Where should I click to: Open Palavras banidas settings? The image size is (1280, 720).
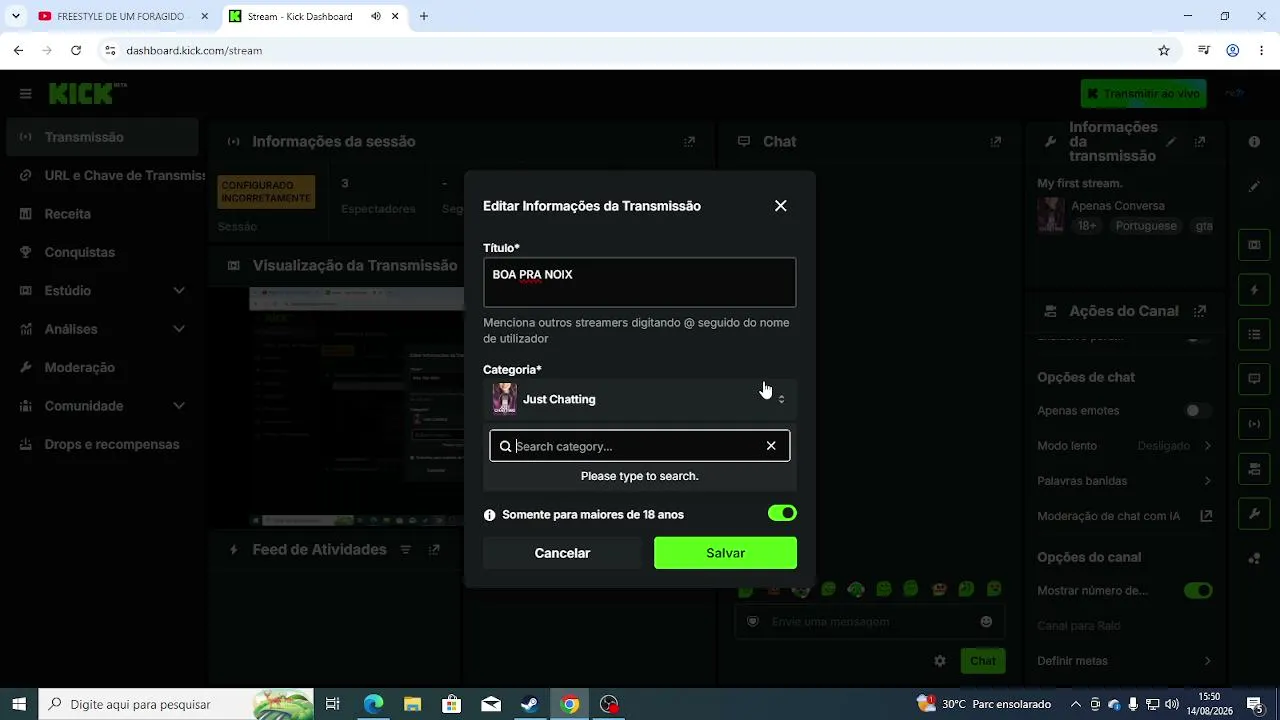1124,481
